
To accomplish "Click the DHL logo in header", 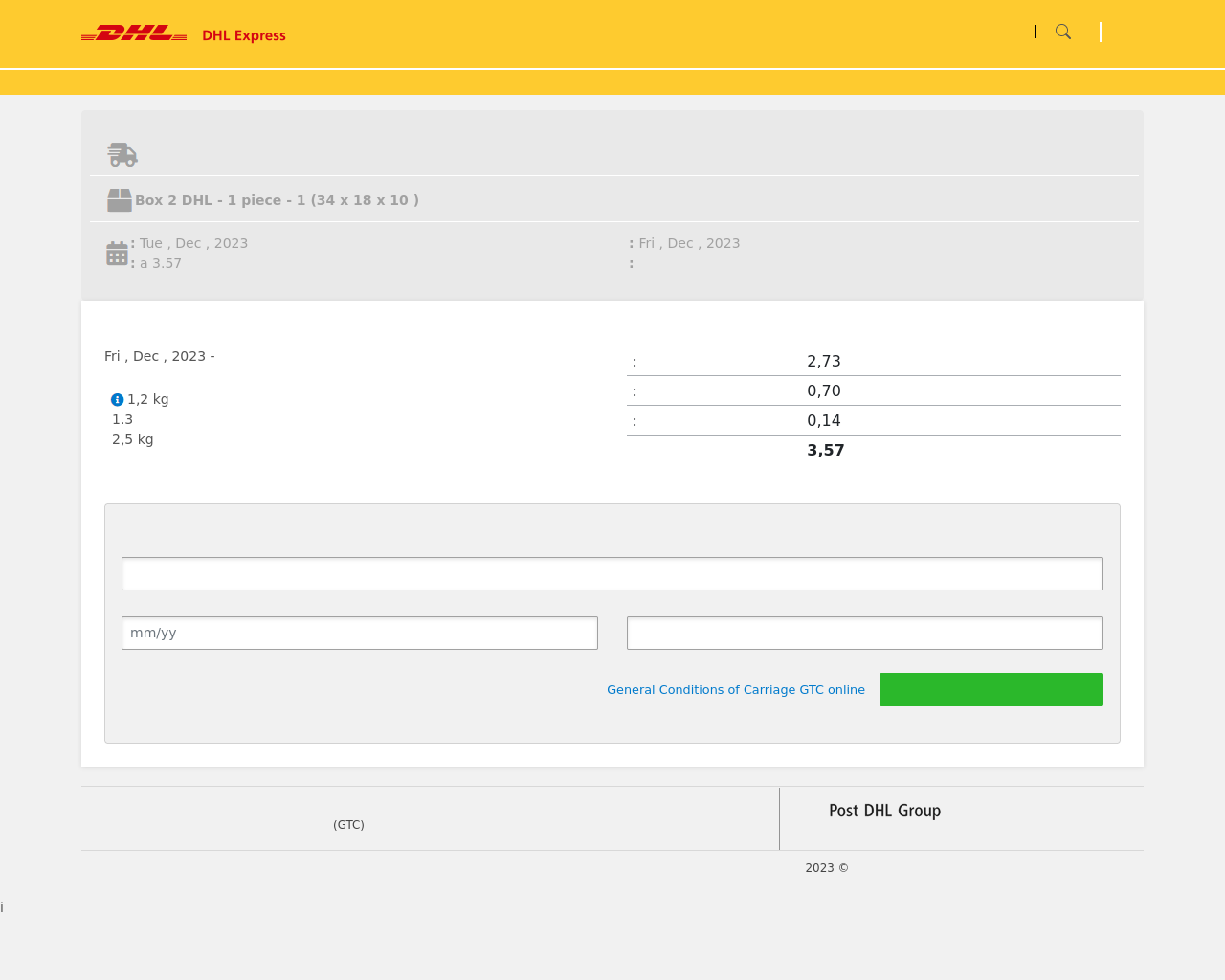I will point(134,33).
